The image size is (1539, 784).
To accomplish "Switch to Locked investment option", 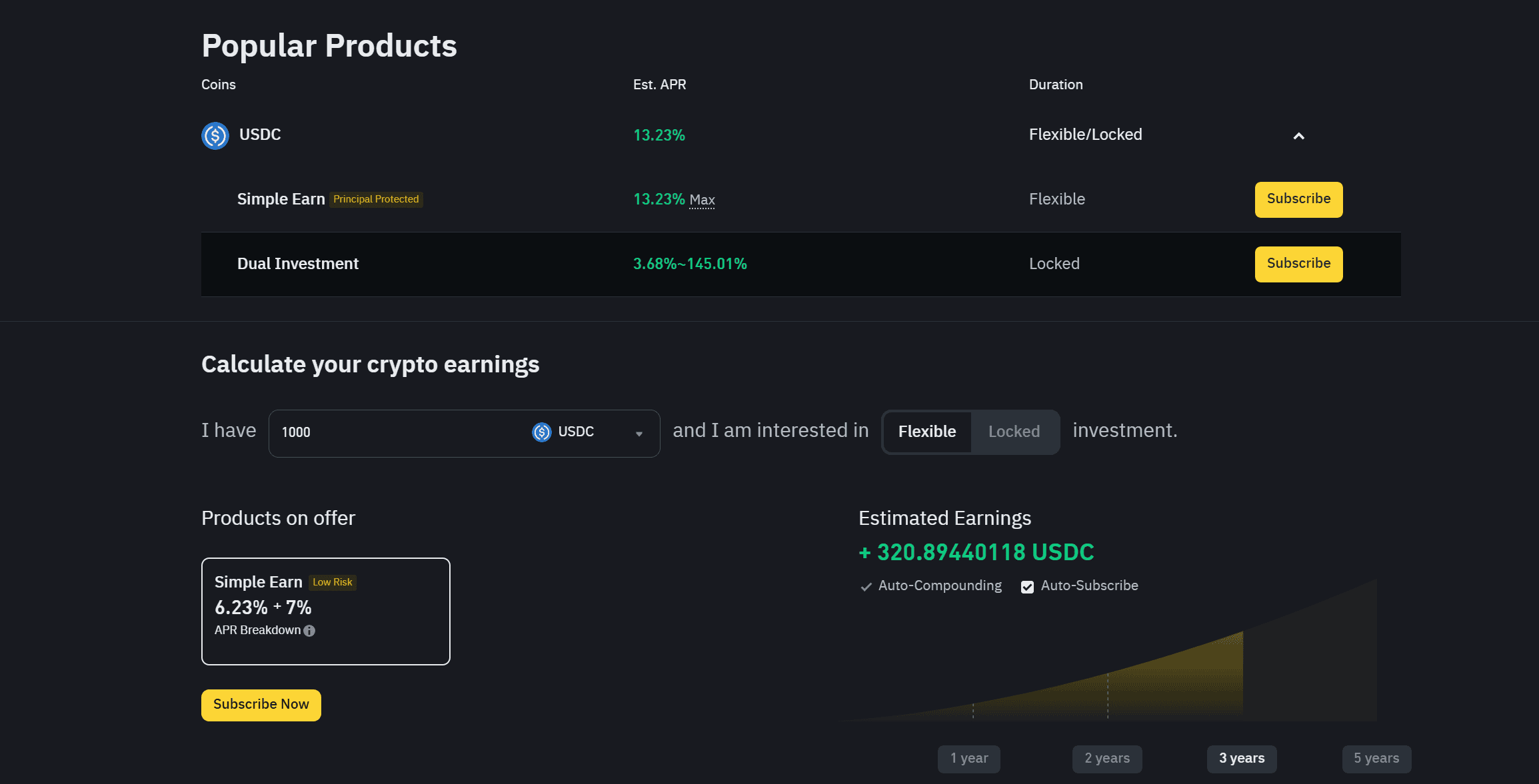I will coord(1014,432).
